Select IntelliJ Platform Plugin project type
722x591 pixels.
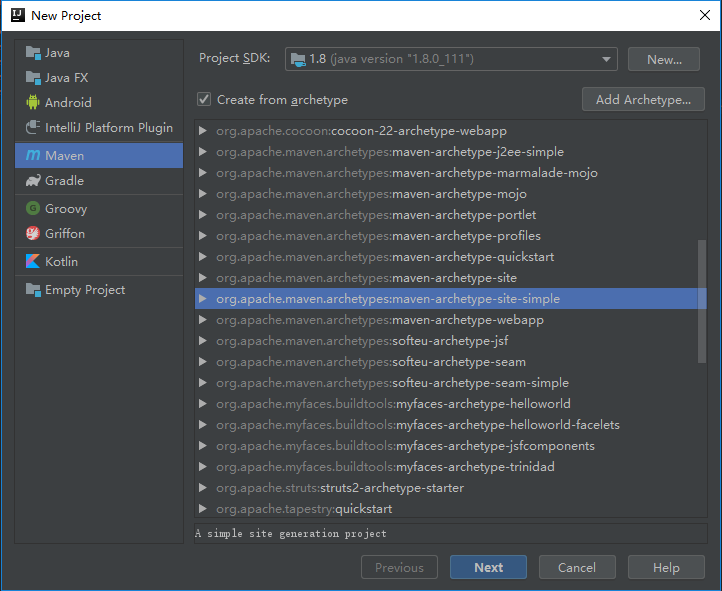point(99,127)
